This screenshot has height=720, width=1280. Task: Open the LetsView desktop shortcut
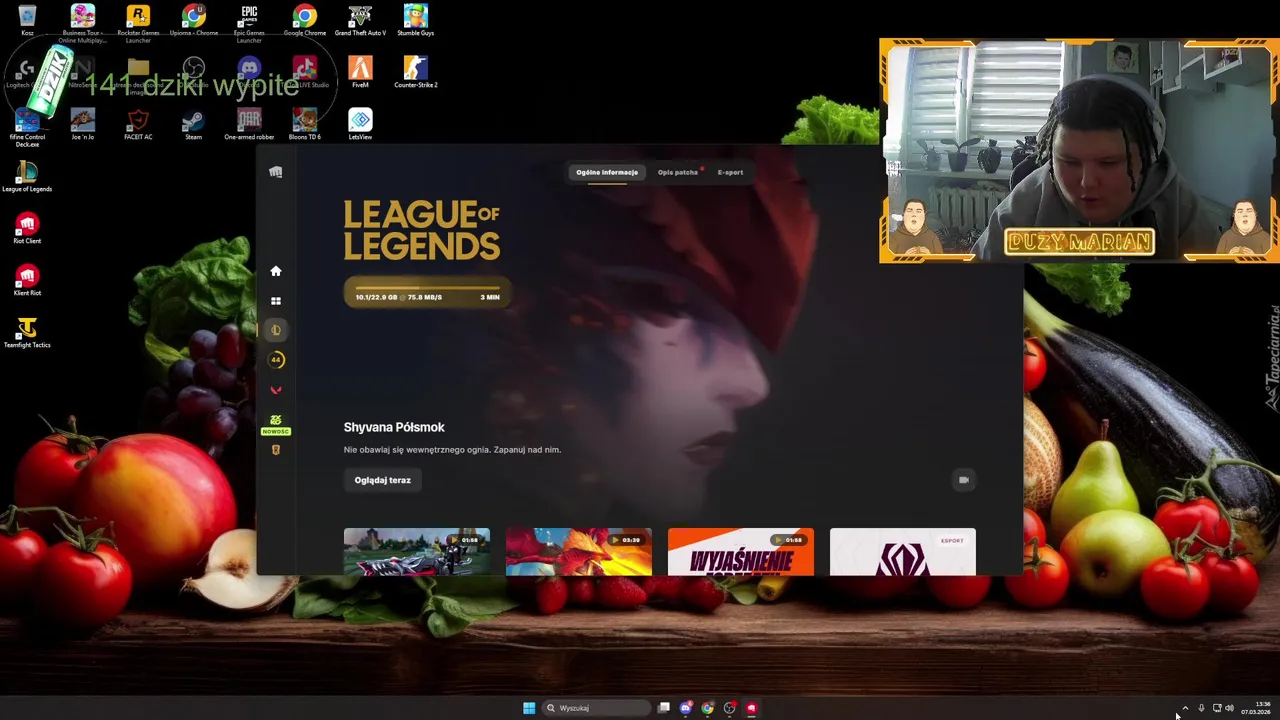point(360,124)
